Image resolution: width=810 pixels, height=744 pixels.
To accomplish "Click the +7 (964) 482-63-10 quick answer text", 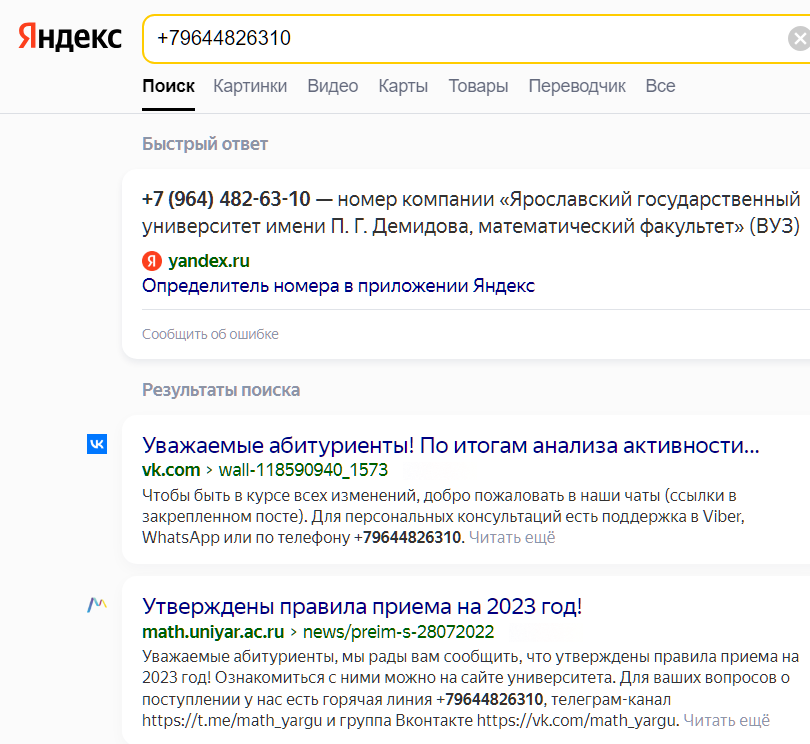I will (226, 199).
